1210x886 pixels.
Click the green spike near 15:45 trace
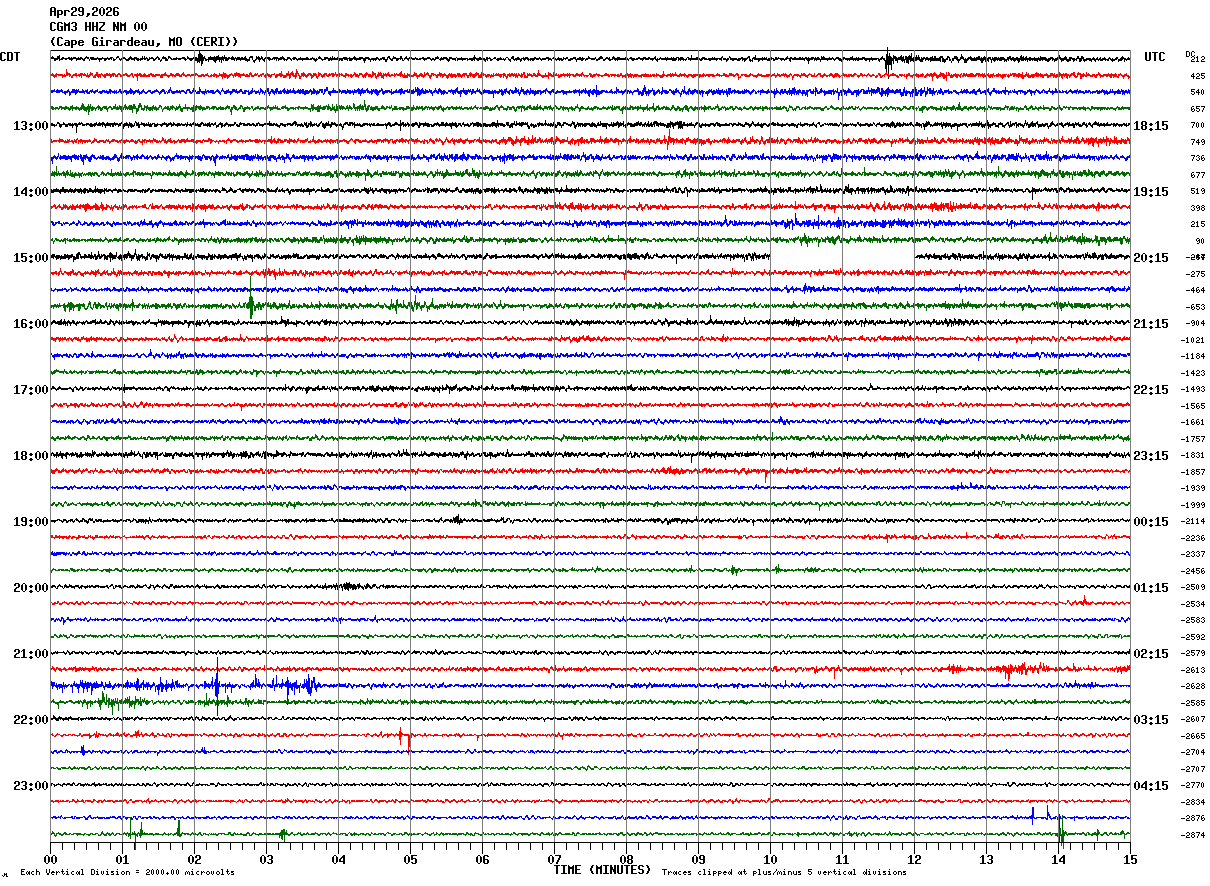(x=251, y=303)
